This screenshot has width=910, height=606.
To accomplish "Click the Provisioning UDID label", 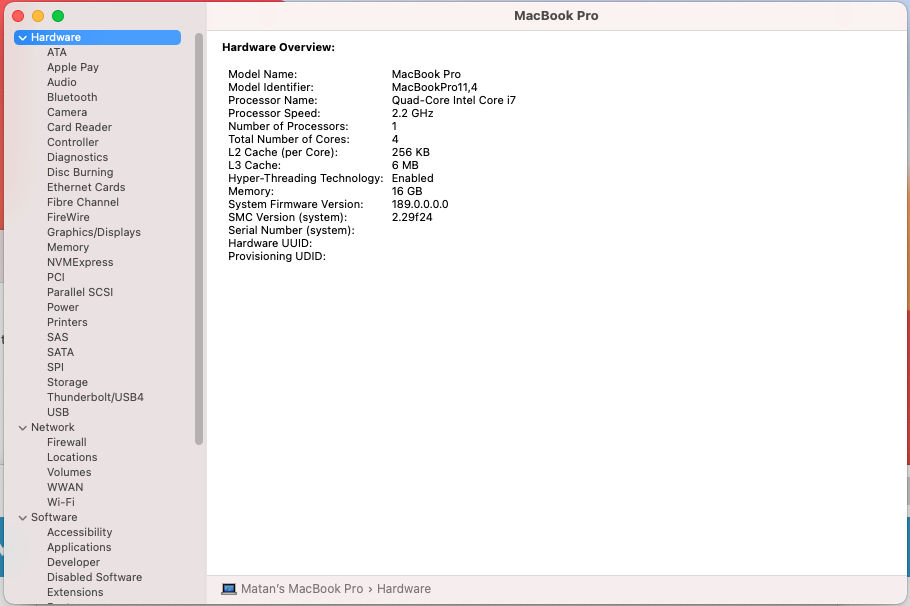I will click(x=277, y=257).
